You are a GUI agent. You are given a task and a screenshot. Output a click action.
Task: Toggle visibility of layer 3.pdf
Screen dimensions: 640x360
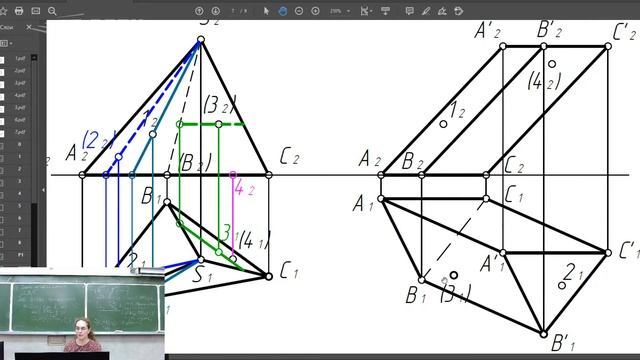2,84
